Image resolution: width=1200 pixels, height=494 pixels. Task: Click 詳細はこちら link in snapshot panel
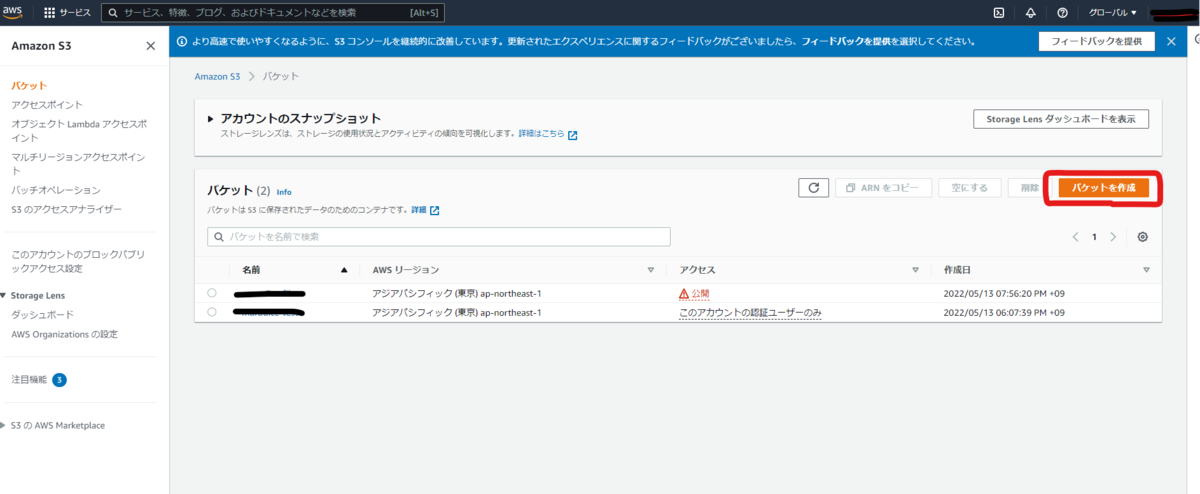pos(541,133)
